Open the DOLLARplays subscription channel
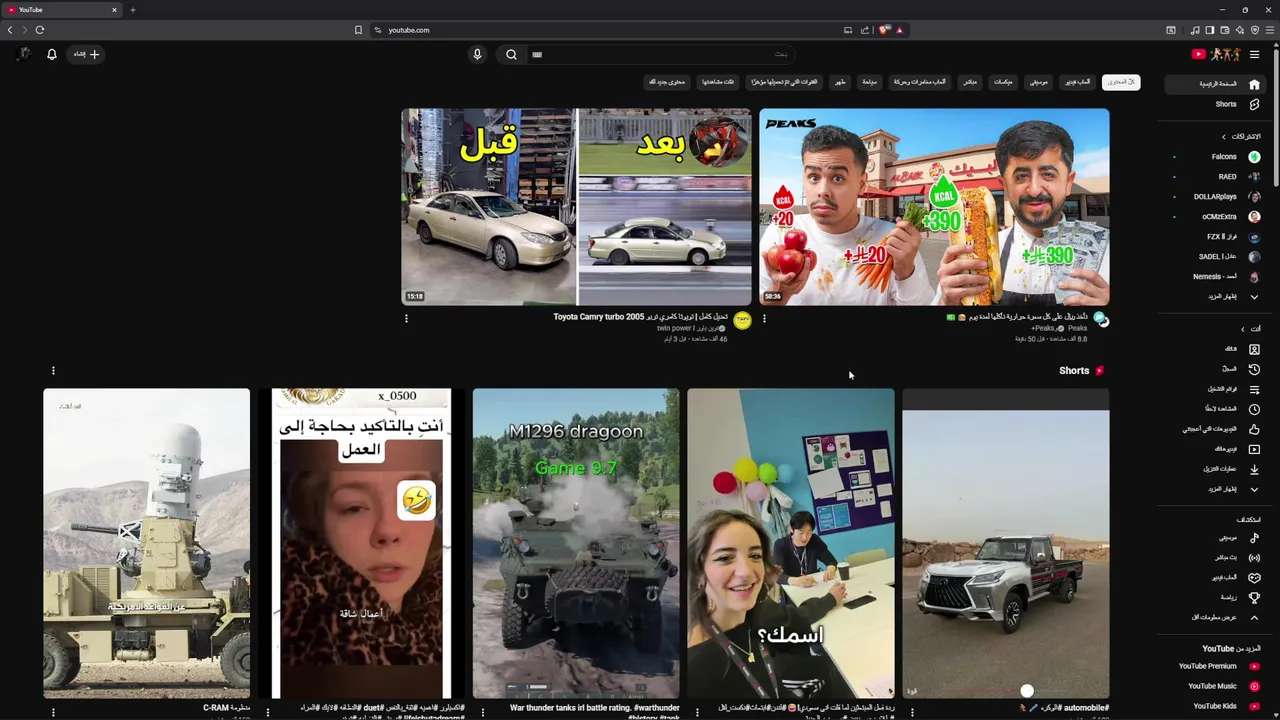The height and width of the screenshot is (720, 1280). pyautogui.click(x=1217, y=196)
